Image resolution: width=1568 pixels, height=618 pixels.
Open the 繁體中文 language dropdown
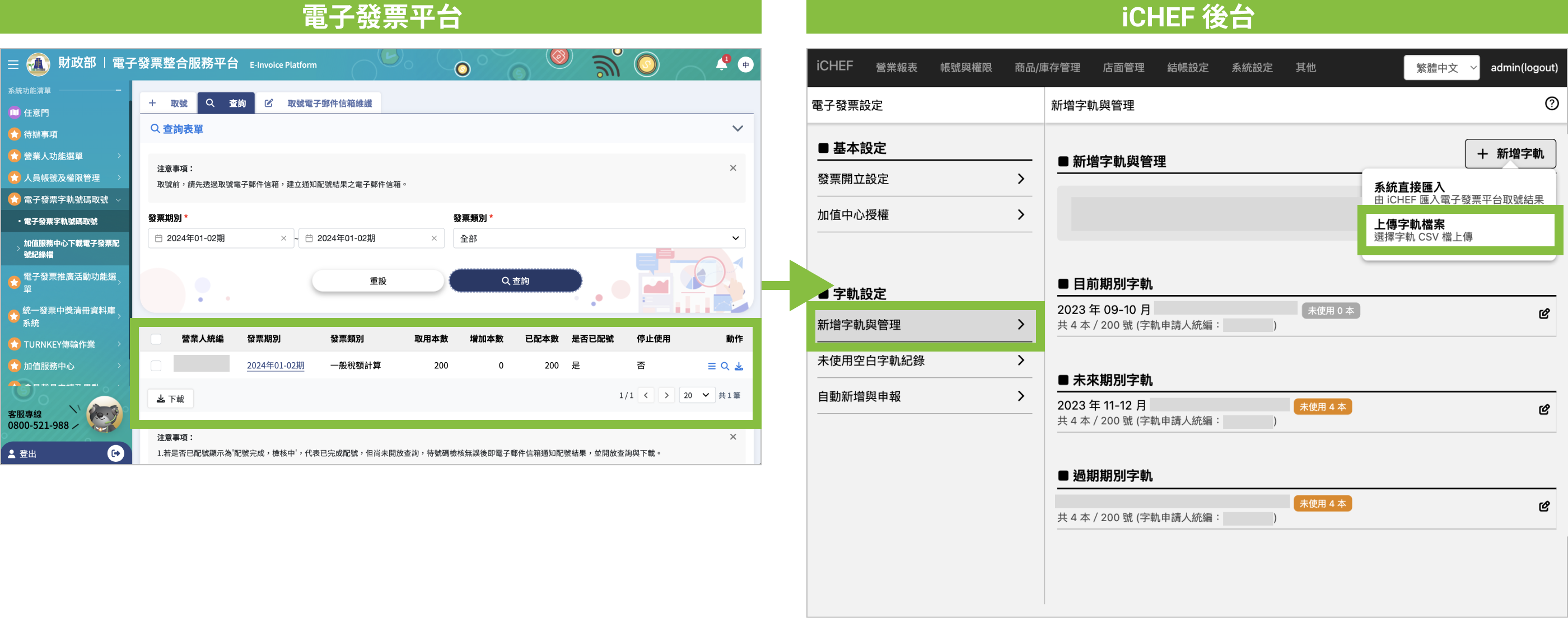(x=1441, y=68)
